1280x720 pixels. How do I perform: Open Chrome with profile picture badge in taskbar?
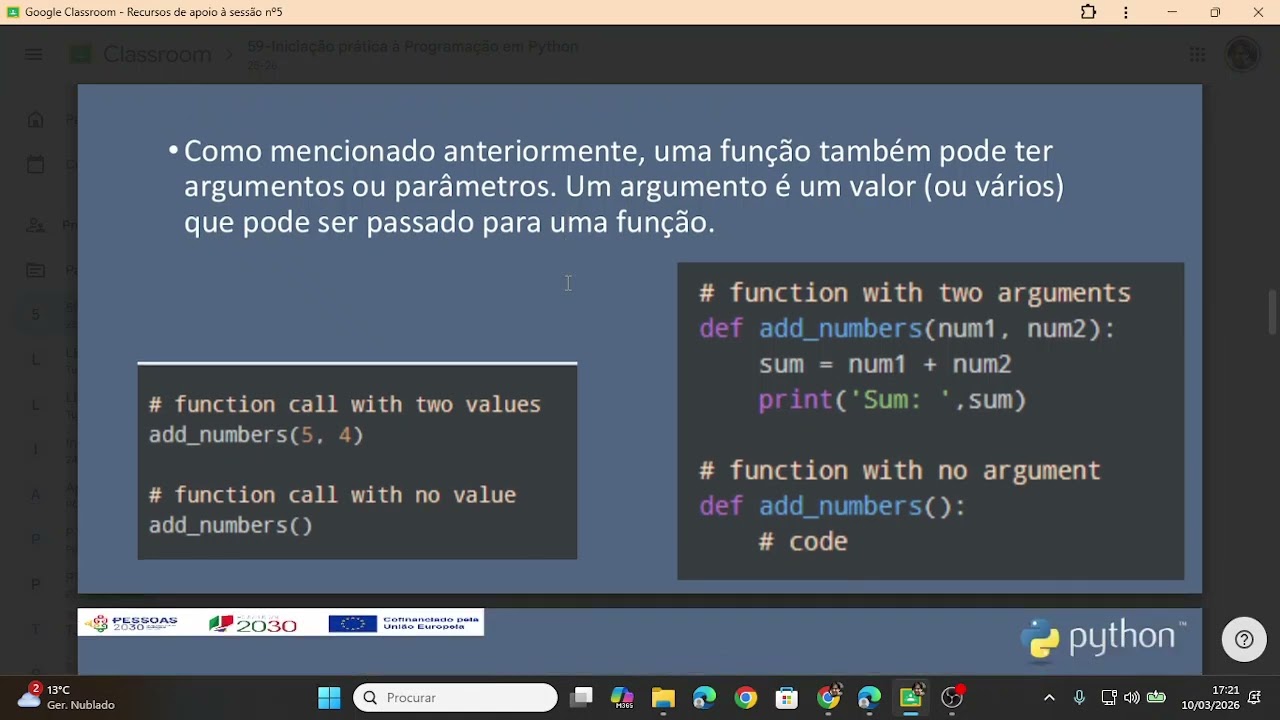pyautogui.click(x=829, y=697)
